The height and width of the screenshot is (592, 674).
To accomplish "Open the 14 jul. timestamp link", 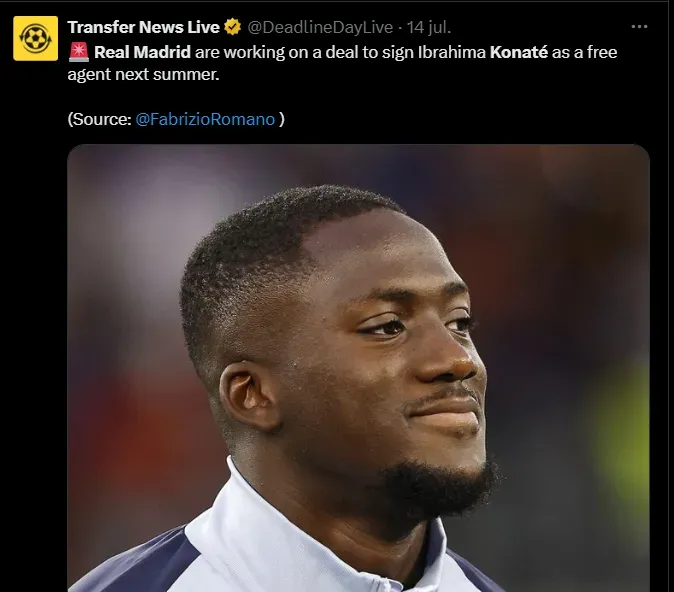I will (x=429, y=27).
